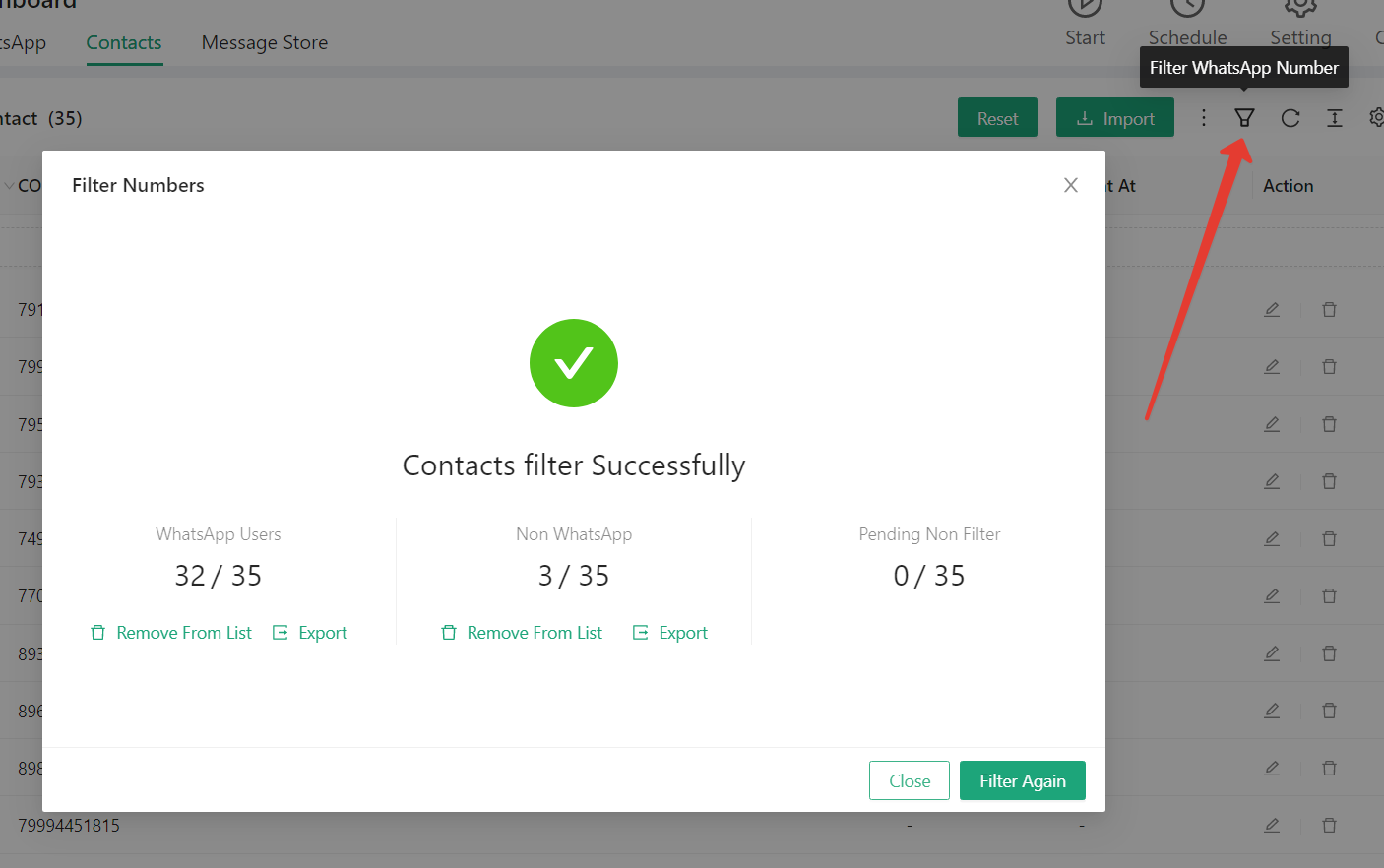Click the refresh icon in contacts toolbar

pyautogui.click(x=1290, y=118)
